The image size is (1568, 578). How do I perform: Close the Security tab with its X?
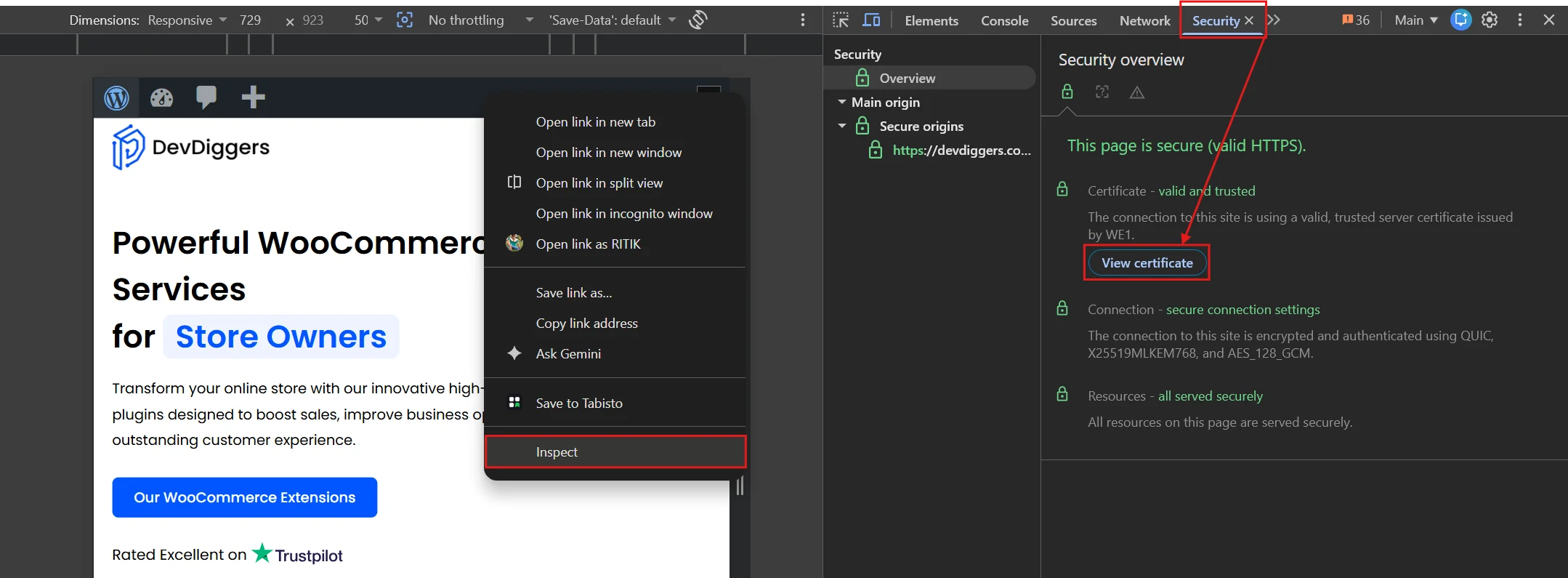tap(1249, 20)
